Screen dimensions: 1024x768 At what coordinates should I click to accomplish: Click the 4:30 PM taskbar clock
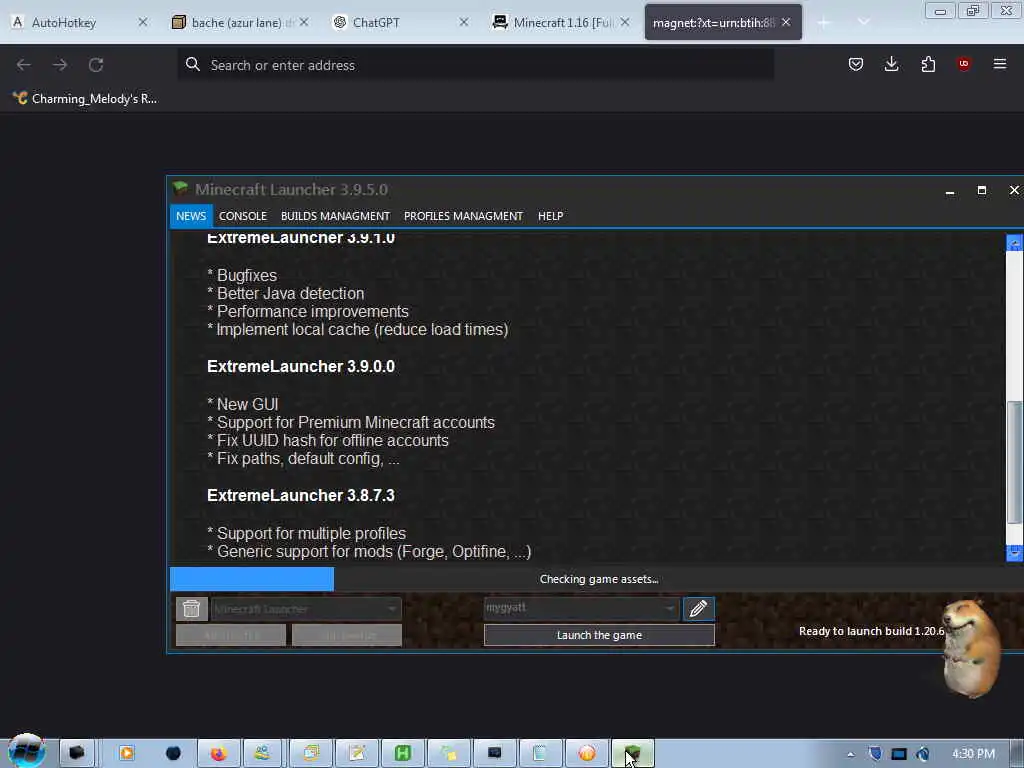pyautogui.click(x=973, y=754)
